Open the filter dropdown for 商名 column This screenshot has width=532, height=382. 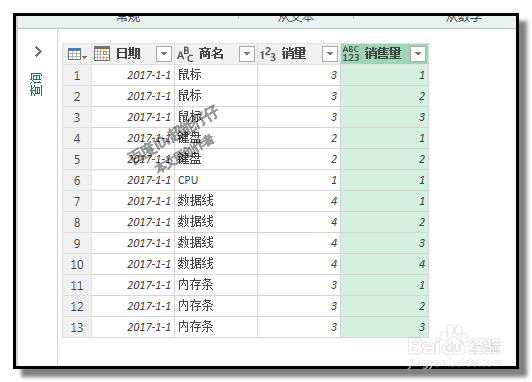click(247, 54)
